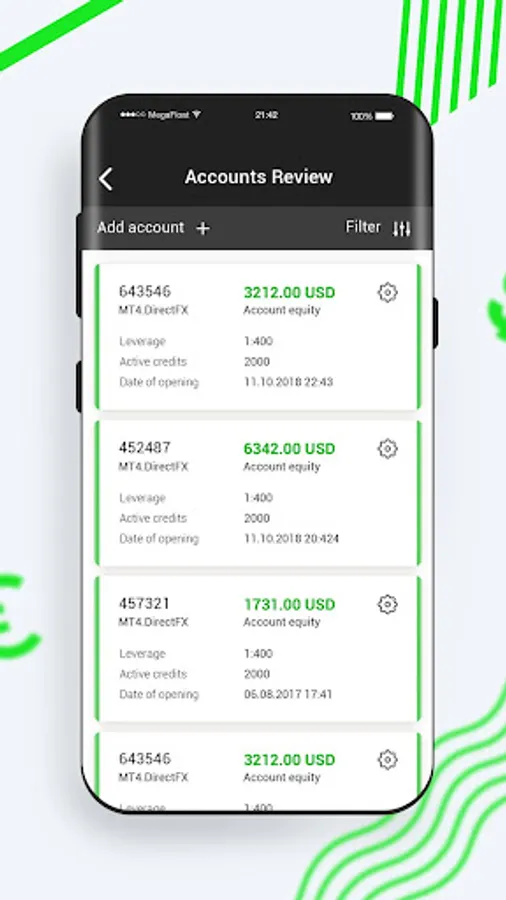
Task: Tap the battery icon in status bar
Action: (x=384, y=116)
